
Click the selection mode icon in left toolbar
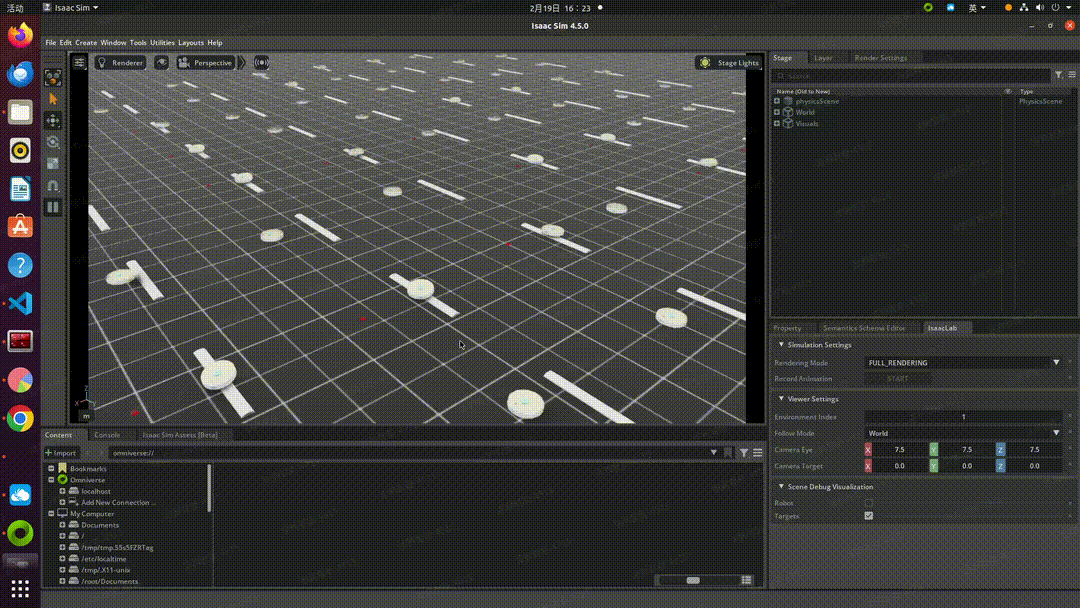pos(53,78)
